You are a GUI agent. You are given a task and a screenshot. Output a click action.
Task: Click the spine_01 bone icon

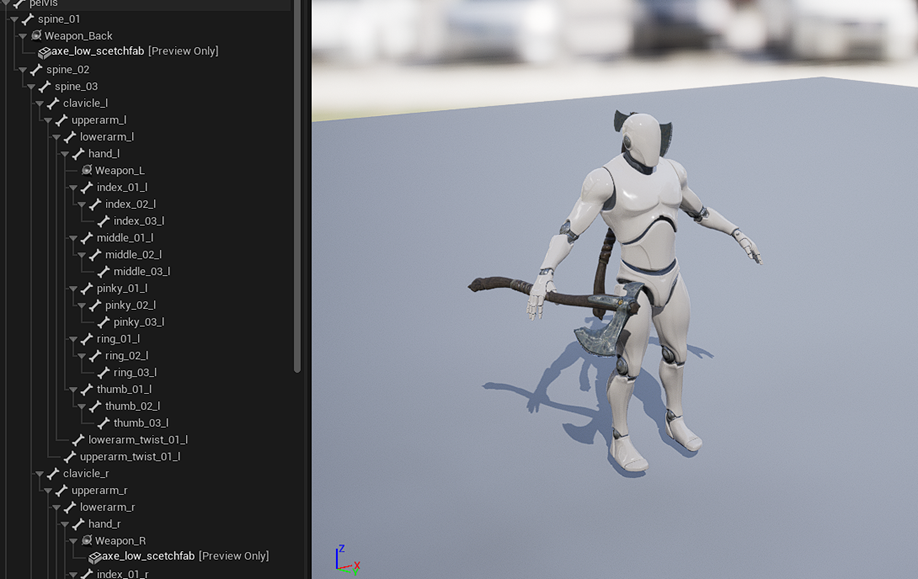pos(28,19)
